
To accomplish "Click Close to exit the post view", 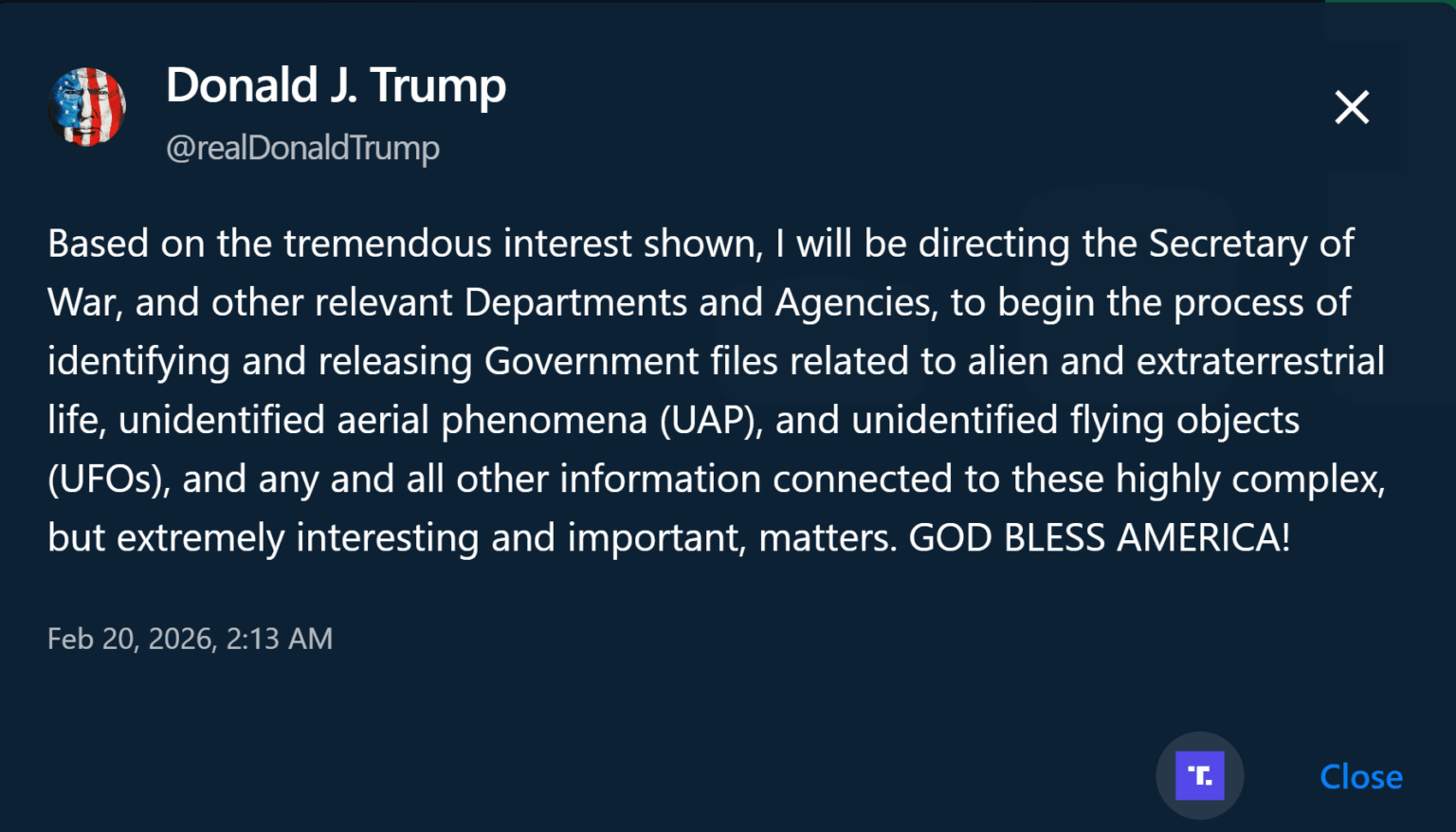I will [x=1360, y=776].
